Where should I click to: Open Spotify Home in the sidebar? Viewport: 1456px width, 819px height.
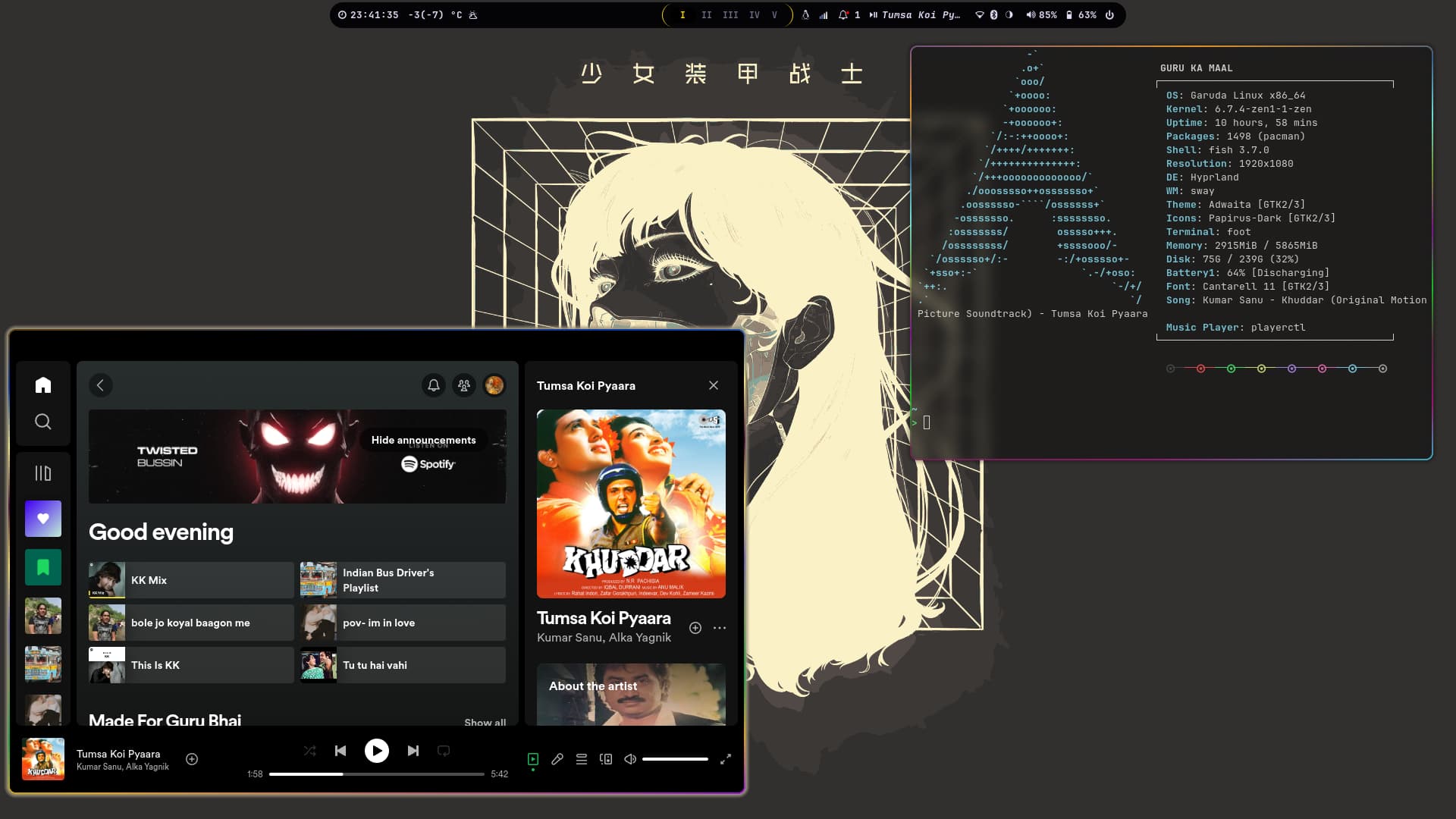point(43,385)
